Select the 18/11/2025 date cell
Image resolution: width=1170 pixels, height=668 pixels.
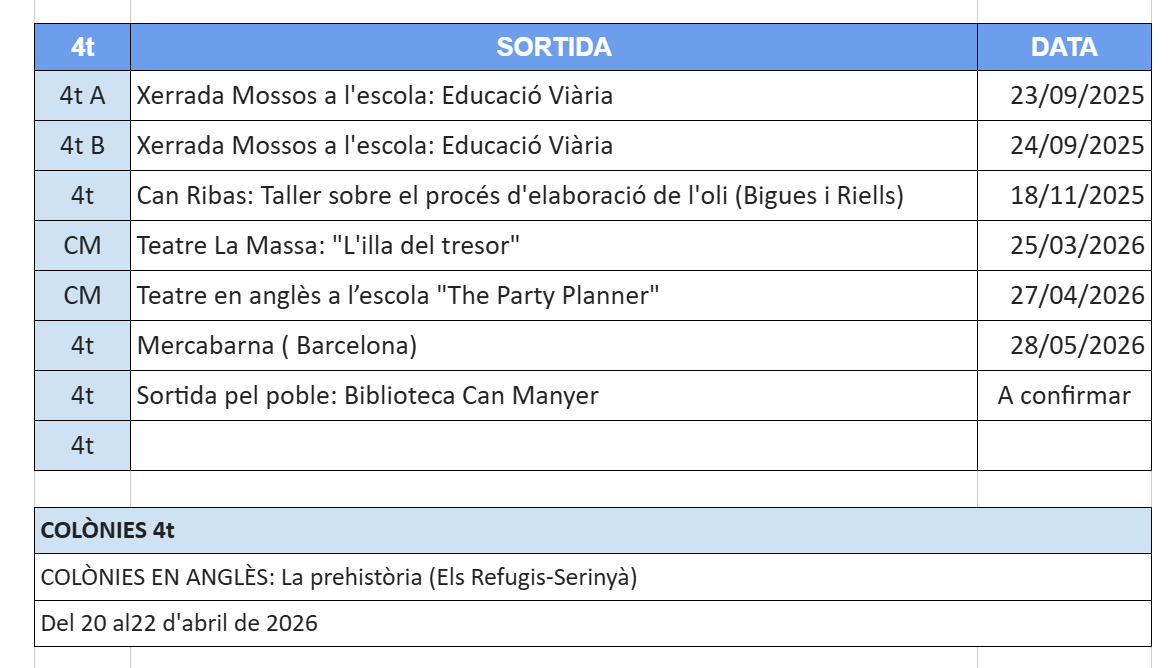1064,196
